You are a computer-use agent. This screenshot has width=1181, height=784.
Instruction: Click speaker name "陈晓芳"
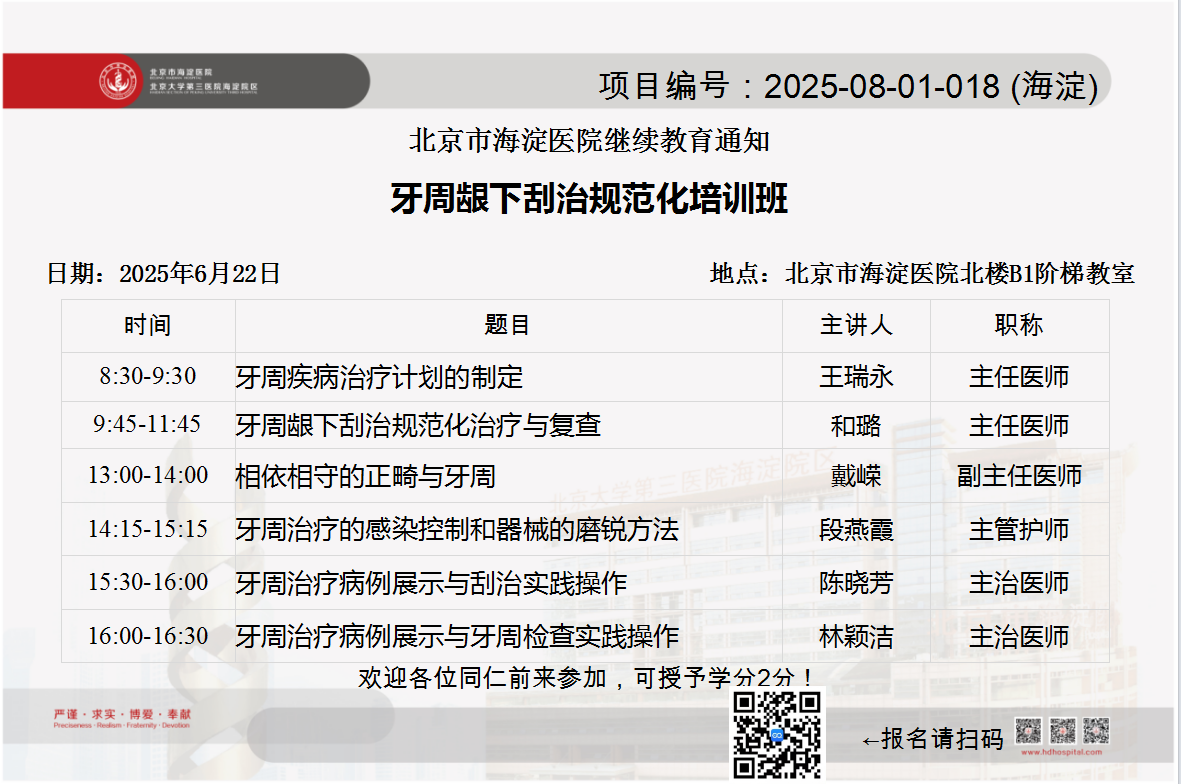[856, 583]
